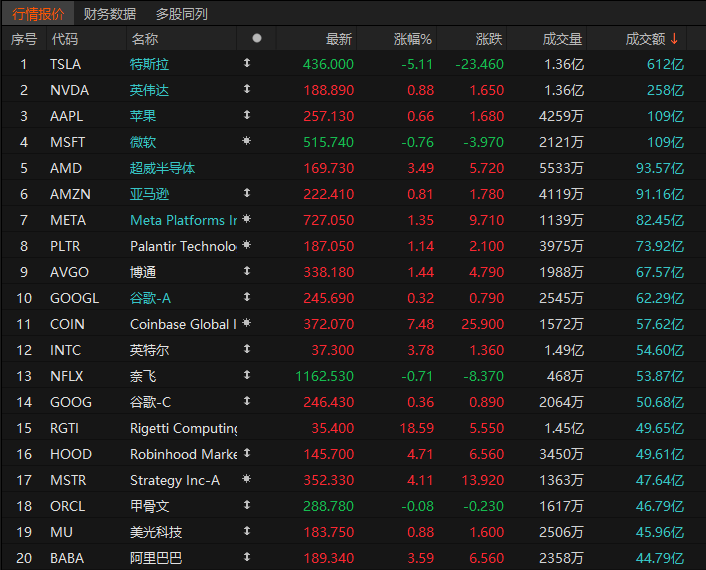Open the 多股同列 tab
The width and height of the screenshot is (706, 570).
[x=181, y=14]
